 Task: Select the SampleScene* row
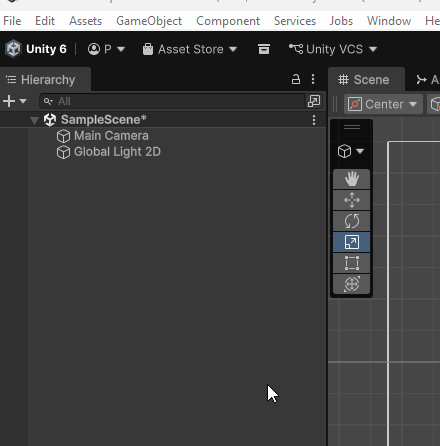pyautogui.click(x=163, y=120)
